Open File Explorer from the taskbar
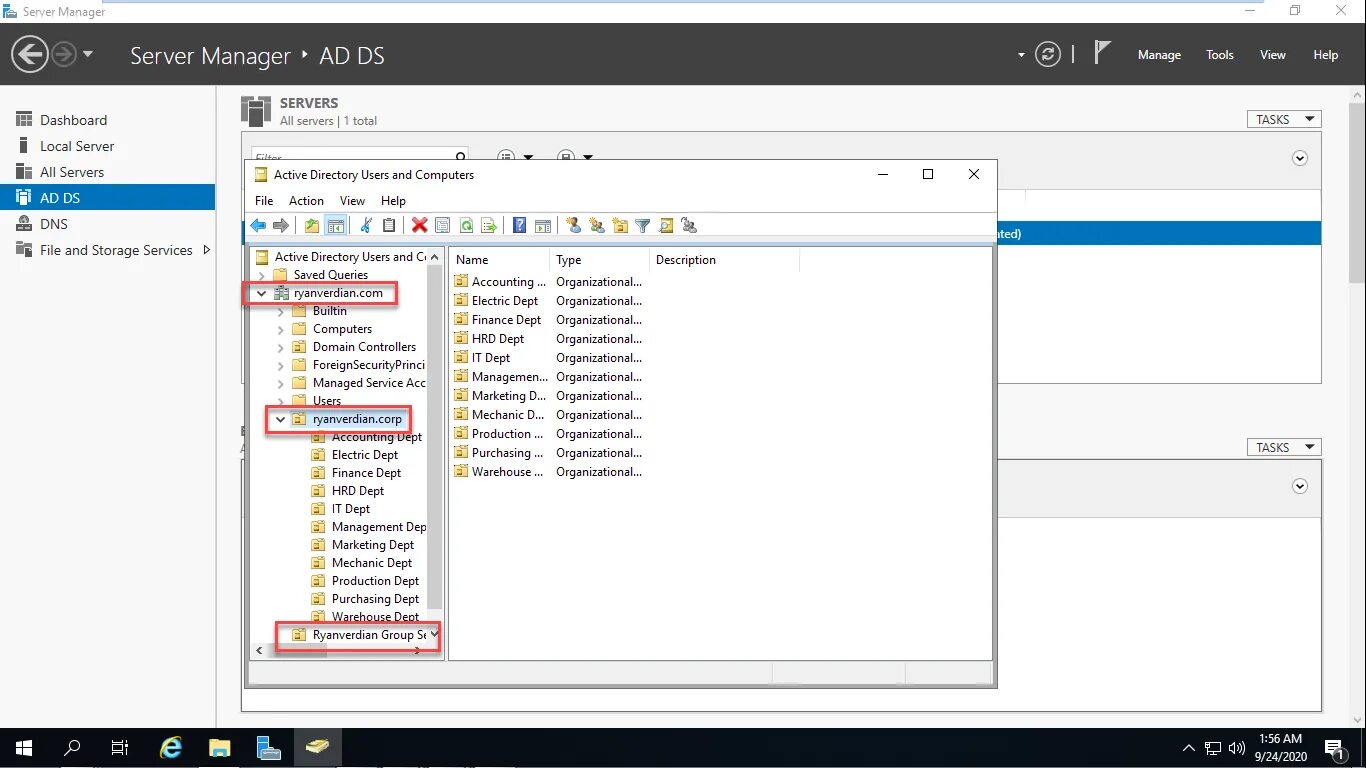Viewport: 1366px width, 768px height. pyautogui.click(x=220, y=747)
